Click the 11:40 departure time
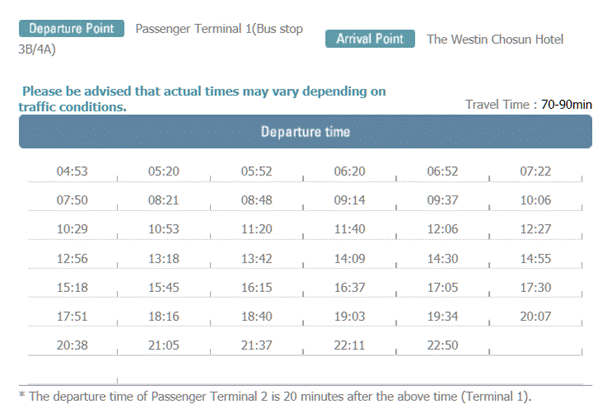 pyautogui.click(x=350, y=229)
